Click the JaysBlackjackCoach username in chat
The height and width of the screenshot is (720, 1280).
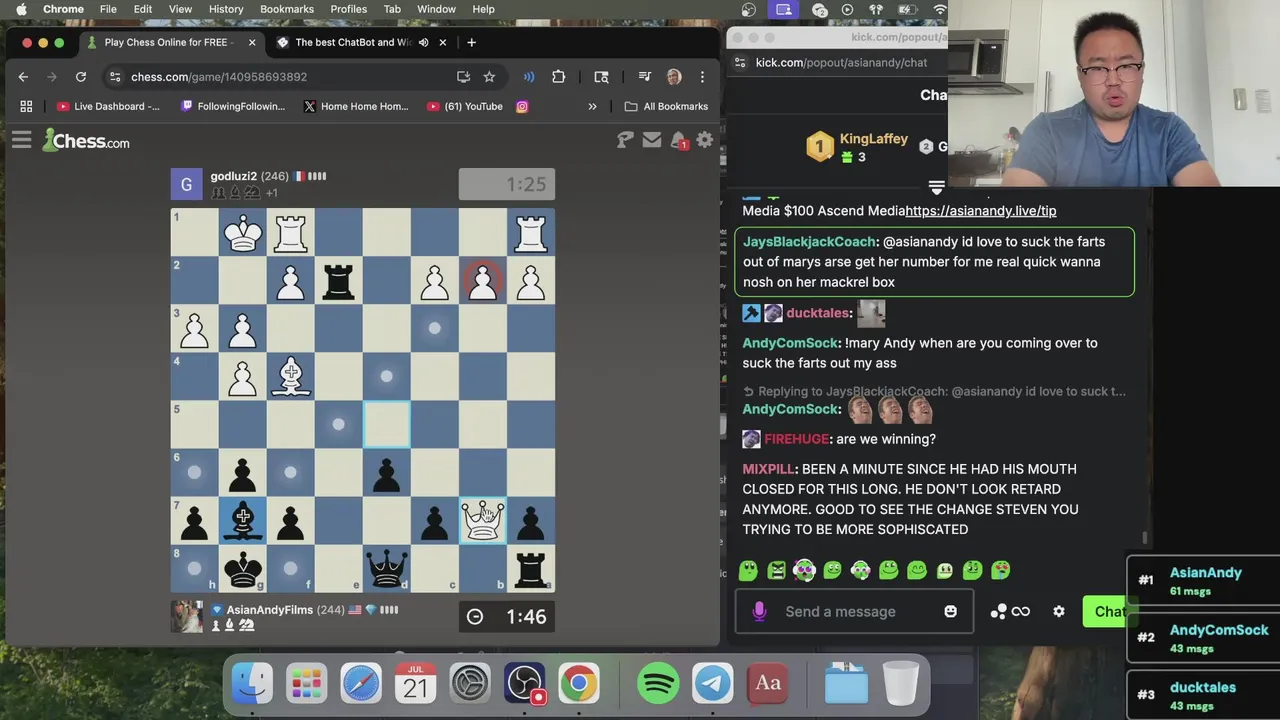810,242
